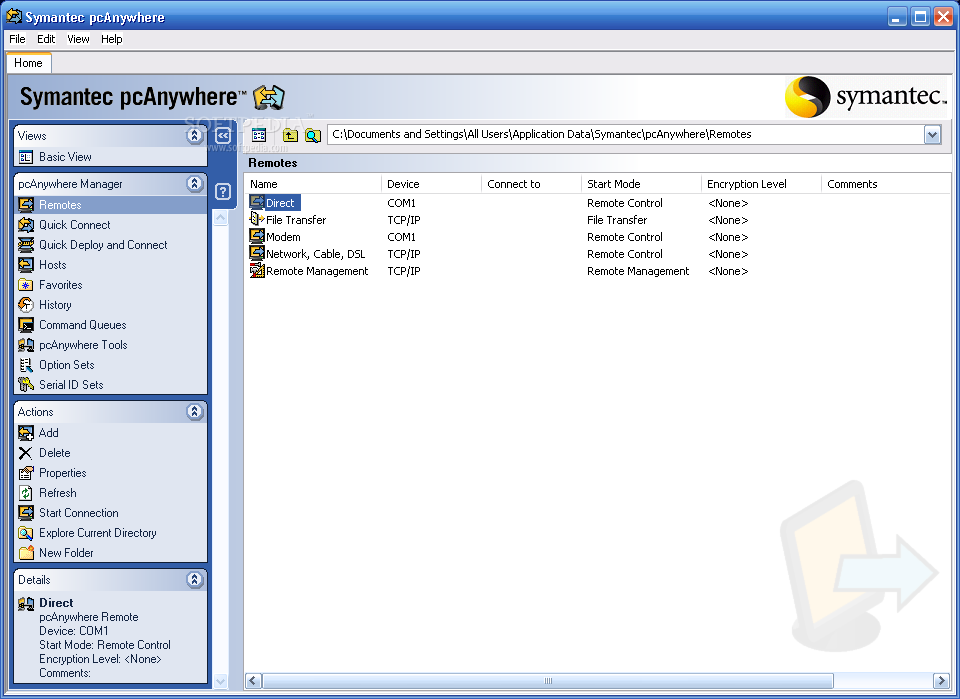
Task: Click the view style toolbar icon
Action: [x=259, y=135]
